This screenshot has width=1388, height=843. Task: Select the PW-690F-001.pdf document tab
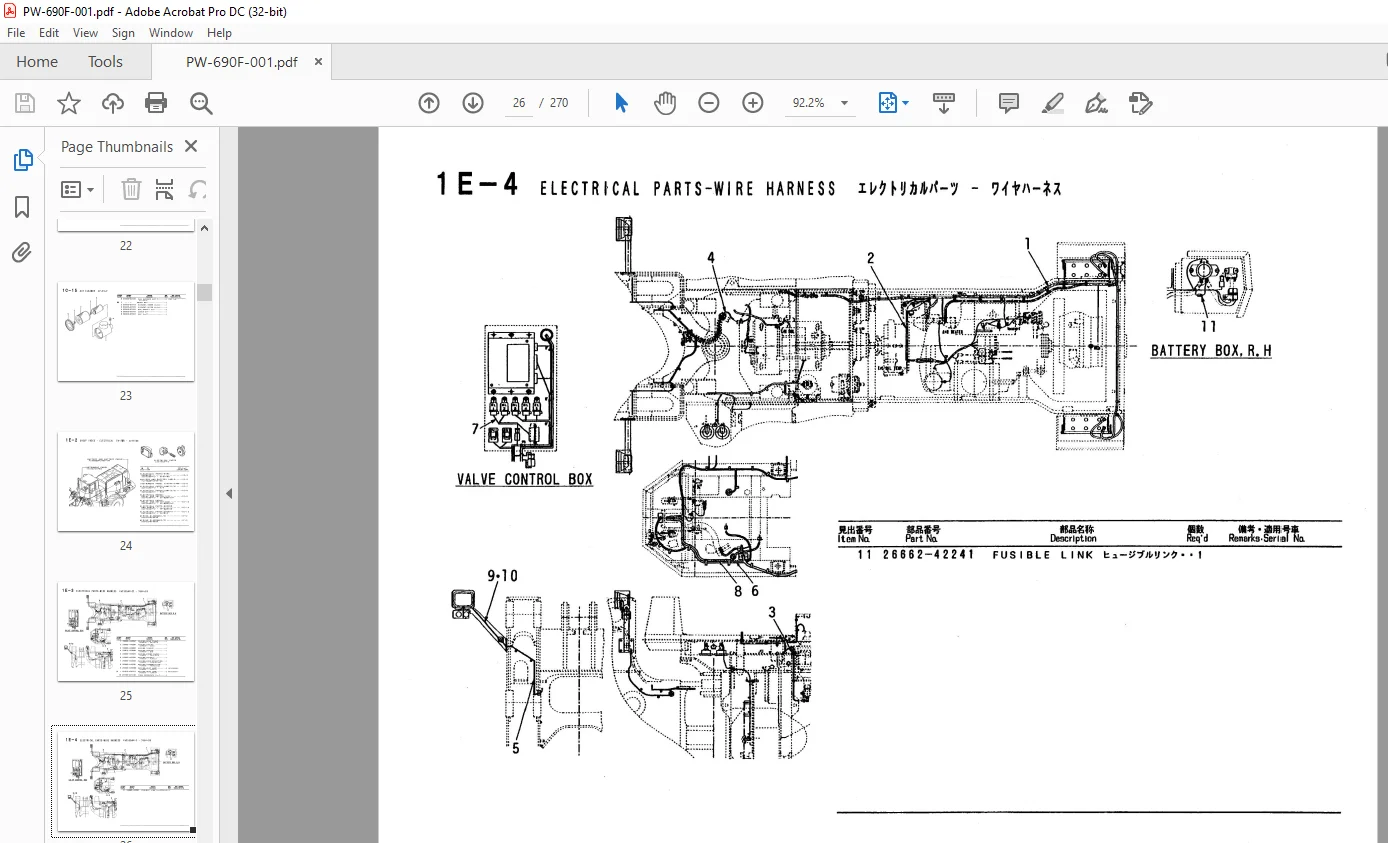(241, 62)
